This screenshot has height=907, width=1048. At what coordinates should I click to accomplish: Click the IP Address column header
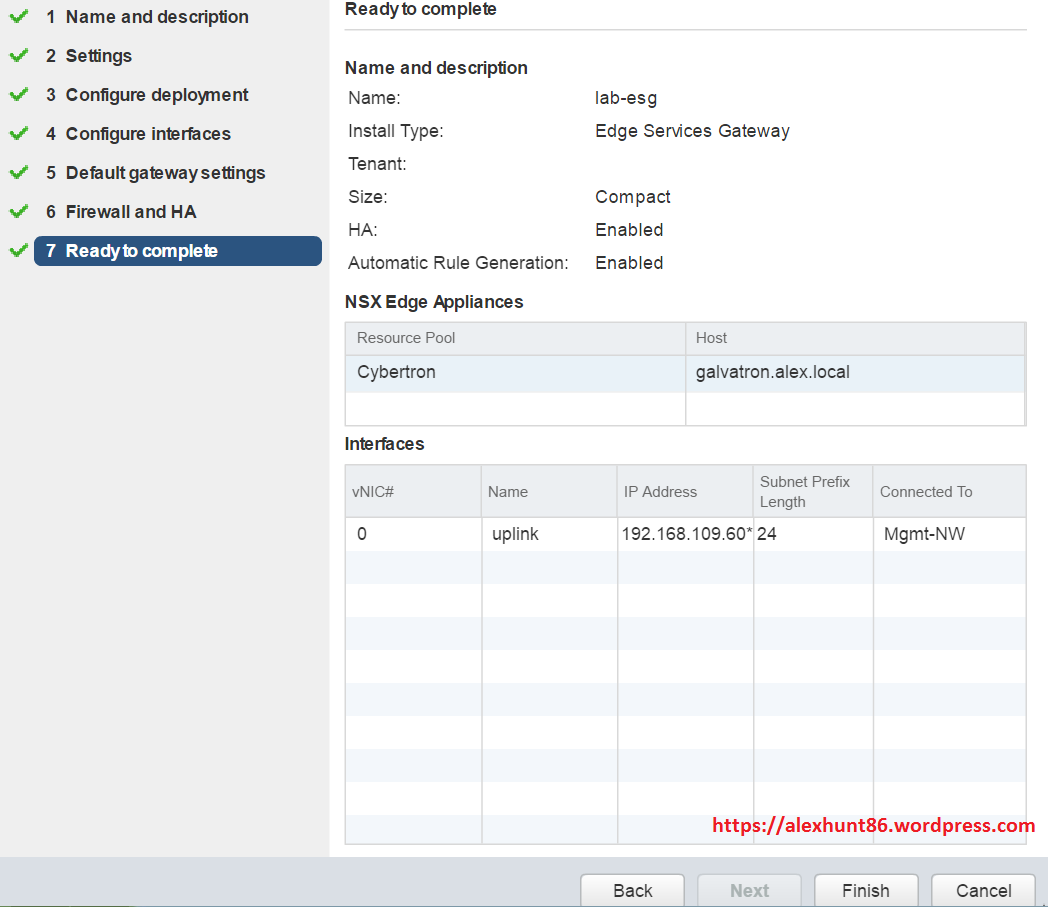point(660,492)
